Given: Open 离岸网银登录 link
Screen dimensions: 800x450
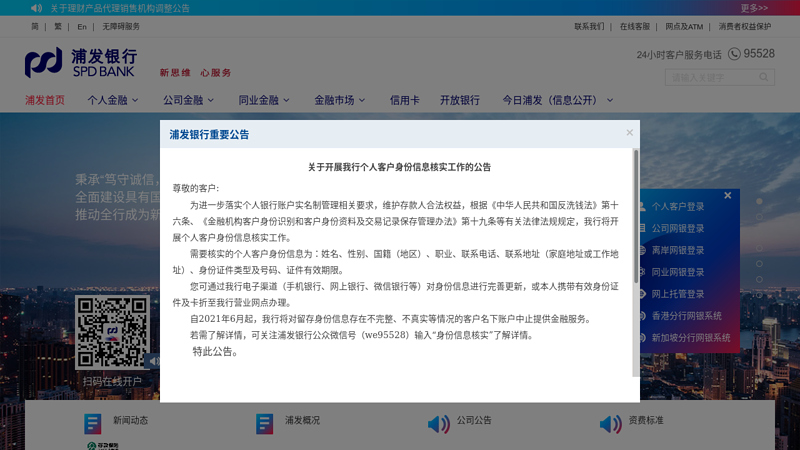Looking at the screenshot, I should pos(678,250).
